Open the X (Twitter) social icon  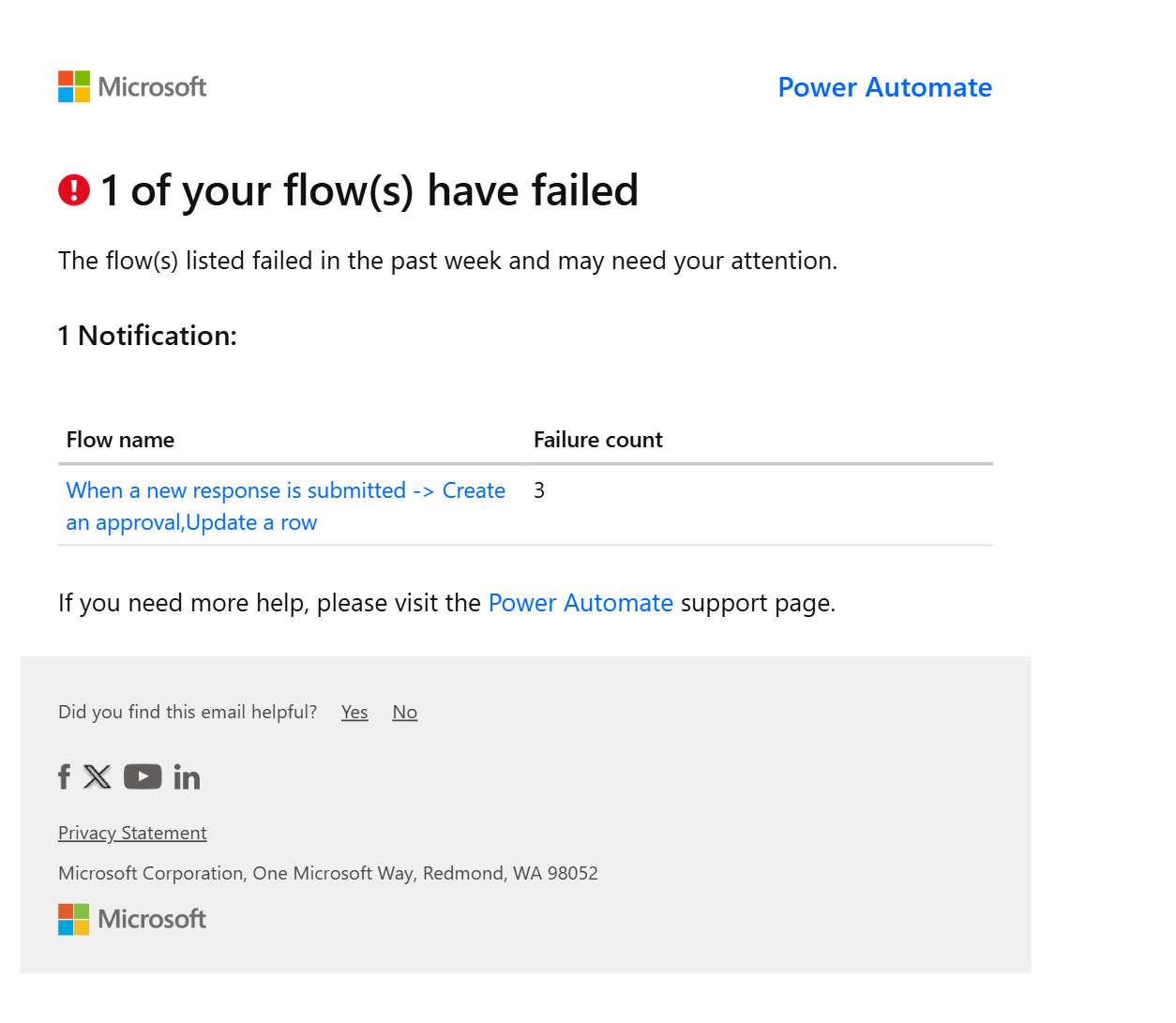click(x=98, y=777)
